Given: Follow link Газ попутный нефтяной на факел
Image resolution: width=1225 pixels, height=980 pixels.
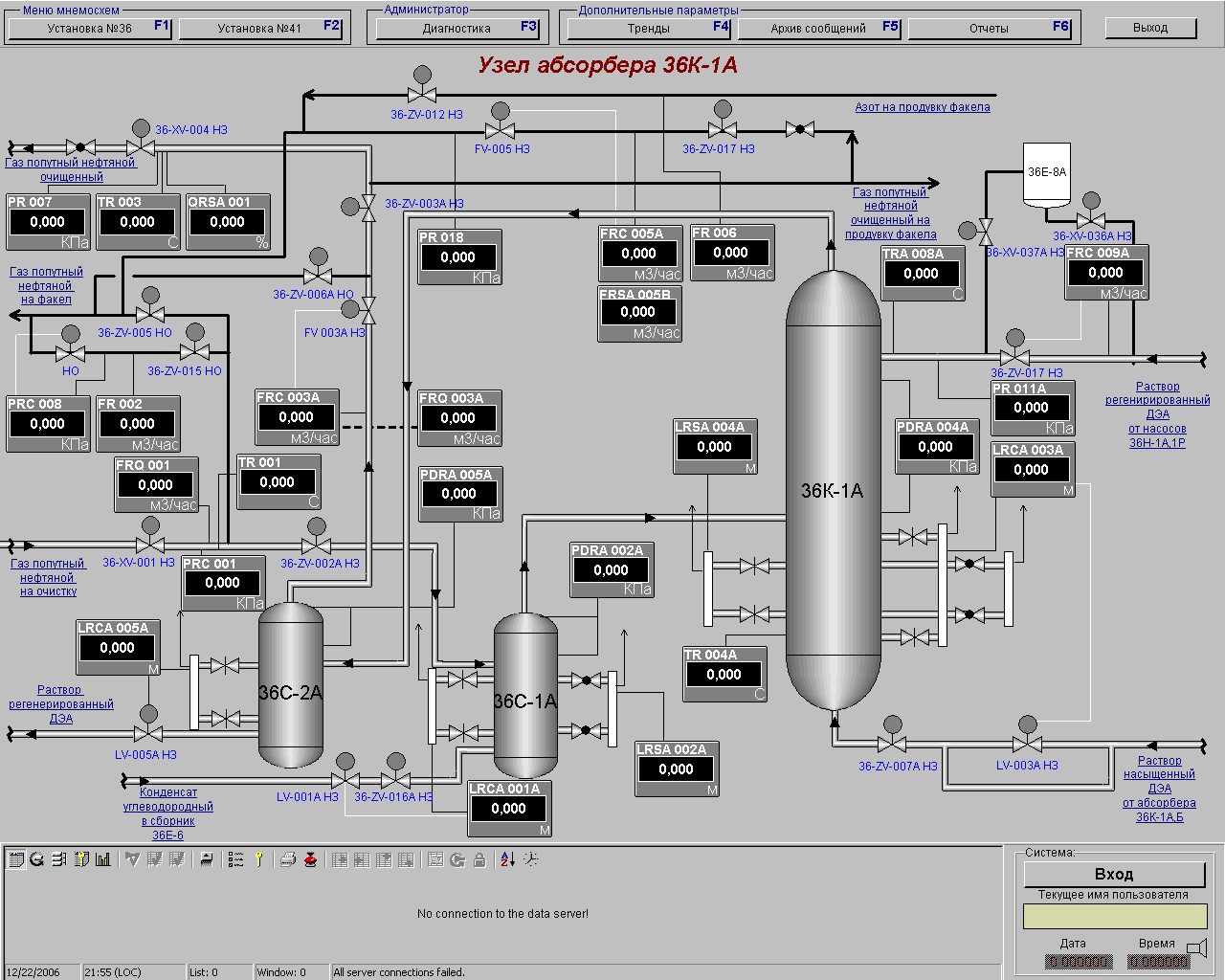Looking at the screenshot, I should point(46,285).
